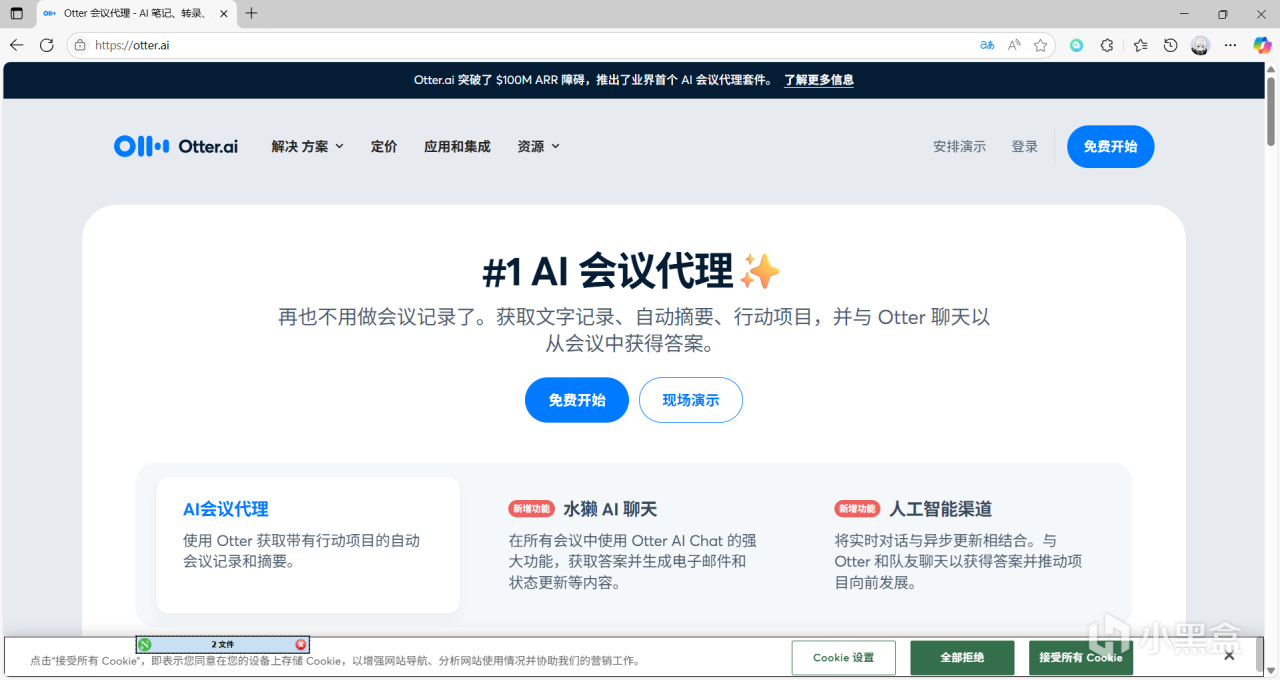Click the 现场演示 button
This screenshot has width=1280, height=680.
click(691, 400)
